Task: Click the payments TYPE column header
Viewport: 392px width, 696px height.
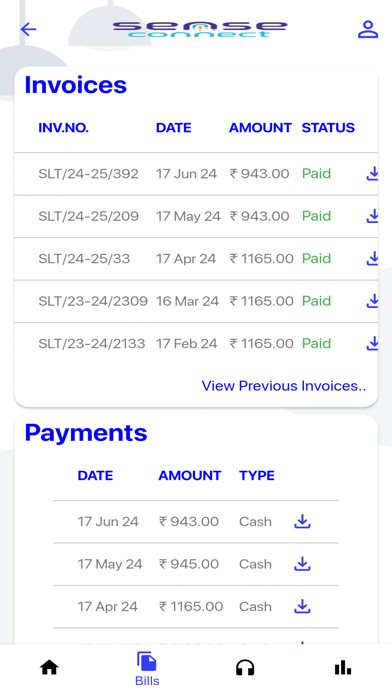Action: coord(257,476)
